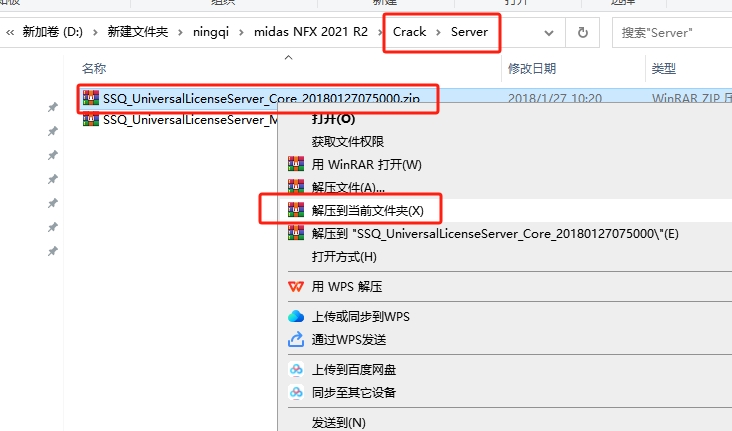Viewport: 732px width, 431px height.
Task: Open the chevron after 新建文件夹 breadcrumb
Action: pos(180,32)
